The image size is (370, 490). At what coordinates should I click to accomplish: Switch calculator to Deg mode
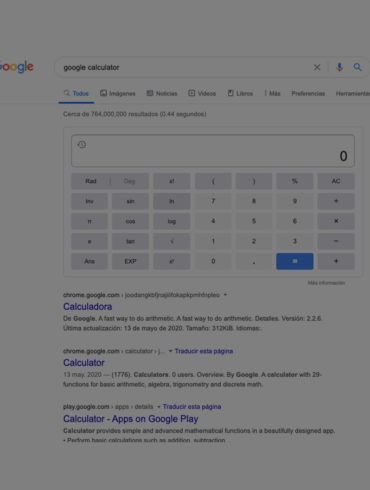pyautogui.click(x=129, y=181)
